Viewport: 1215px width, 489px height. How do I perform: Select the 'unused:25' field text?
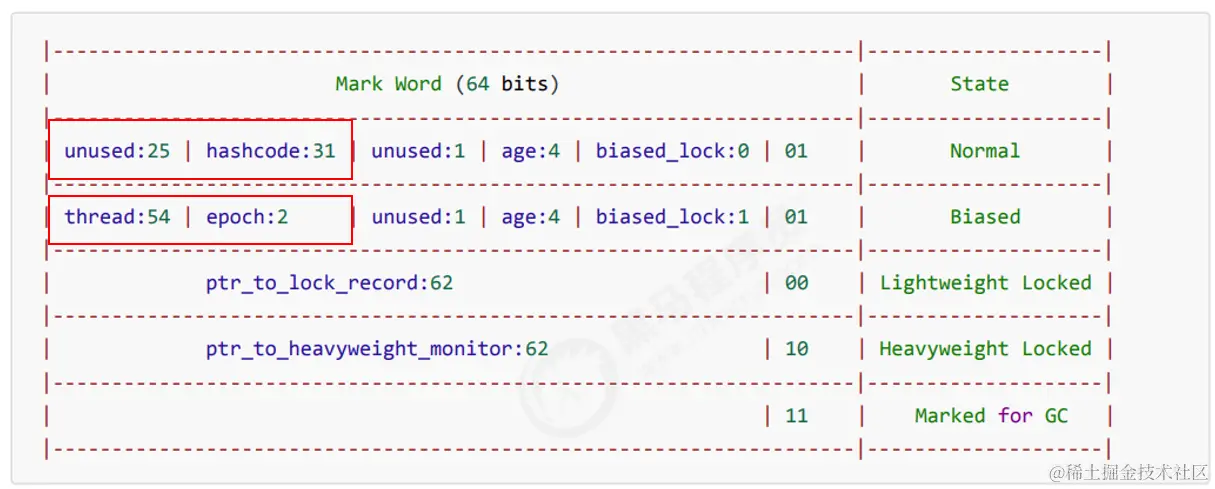[117, 151]
